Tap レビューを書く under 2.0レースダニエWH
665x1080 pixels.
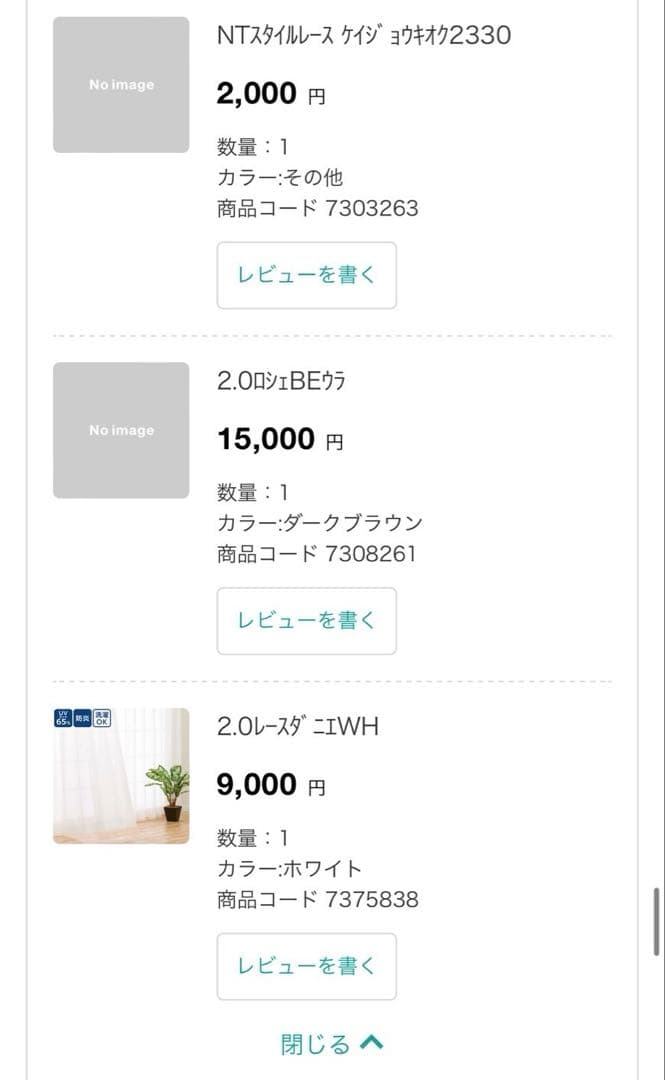306,966
